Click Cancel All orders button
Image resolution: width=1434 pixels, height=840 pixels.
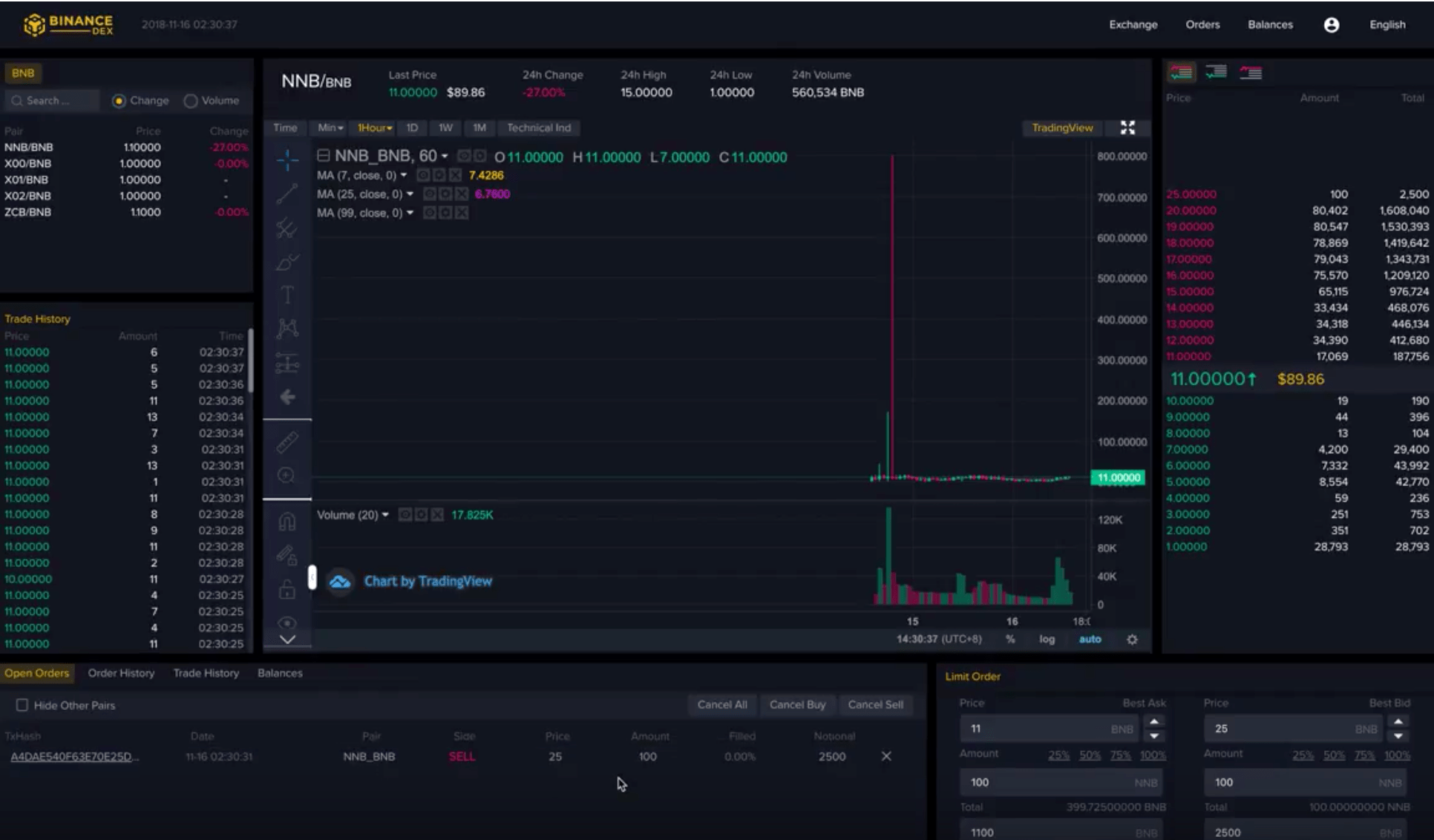[722, 705]
